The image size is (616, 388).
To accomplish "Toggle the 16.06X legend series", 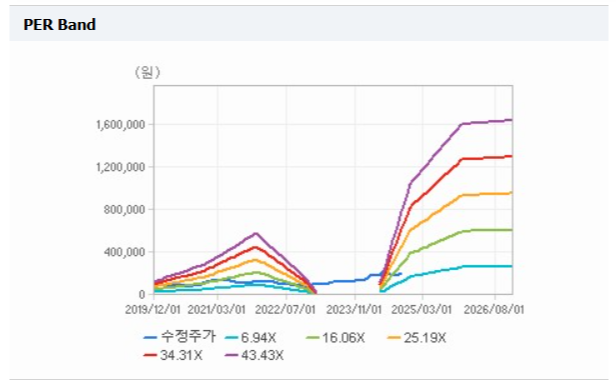I will [336, 338].
